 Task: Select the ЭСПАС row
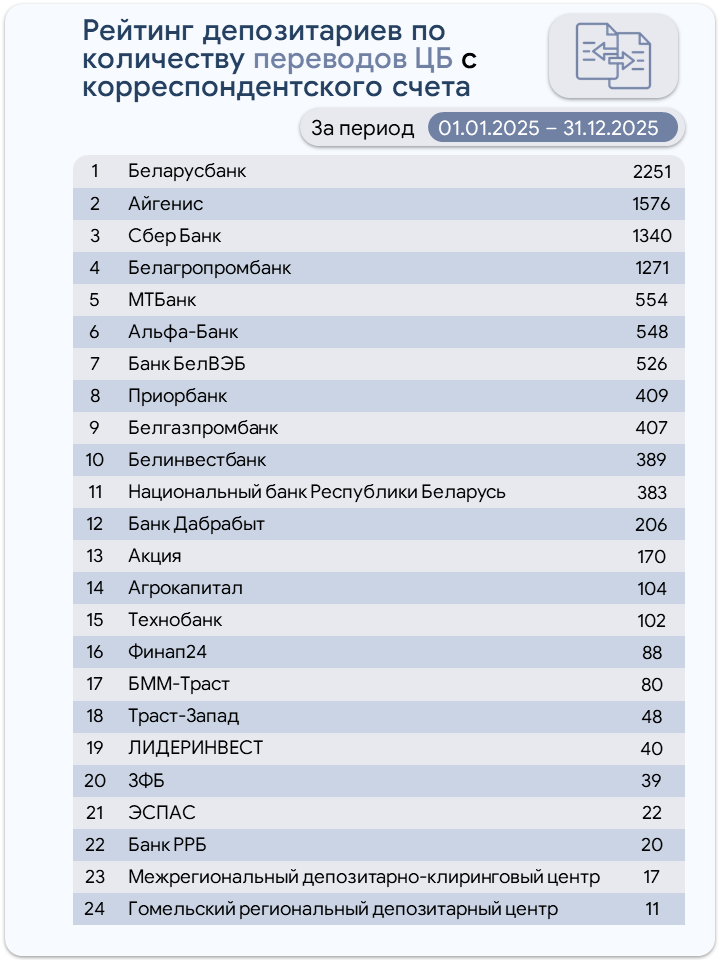point(378,812)
